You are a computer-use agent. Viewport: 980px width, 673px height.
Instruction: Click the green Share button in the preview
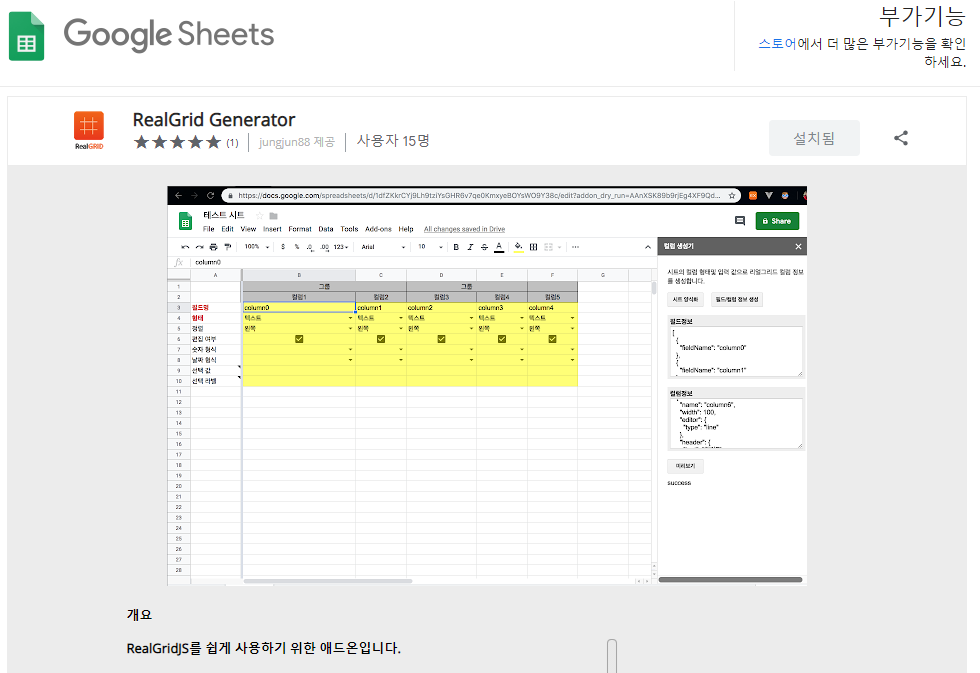point(777,221)
